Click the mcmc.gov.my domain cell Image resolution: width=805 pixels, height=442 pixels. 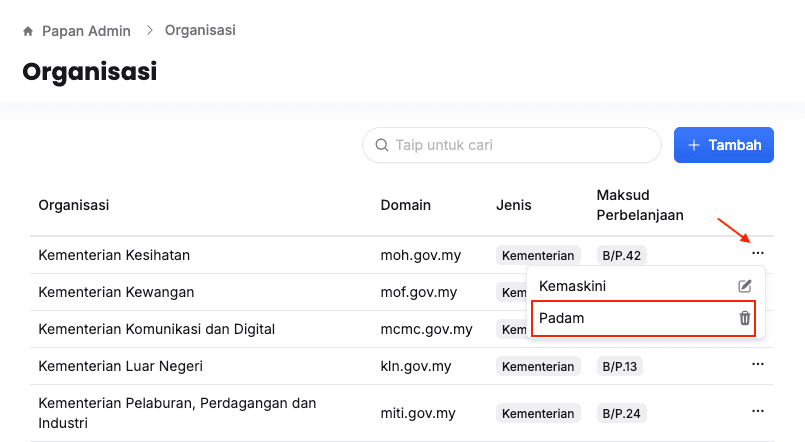[426, 329]
